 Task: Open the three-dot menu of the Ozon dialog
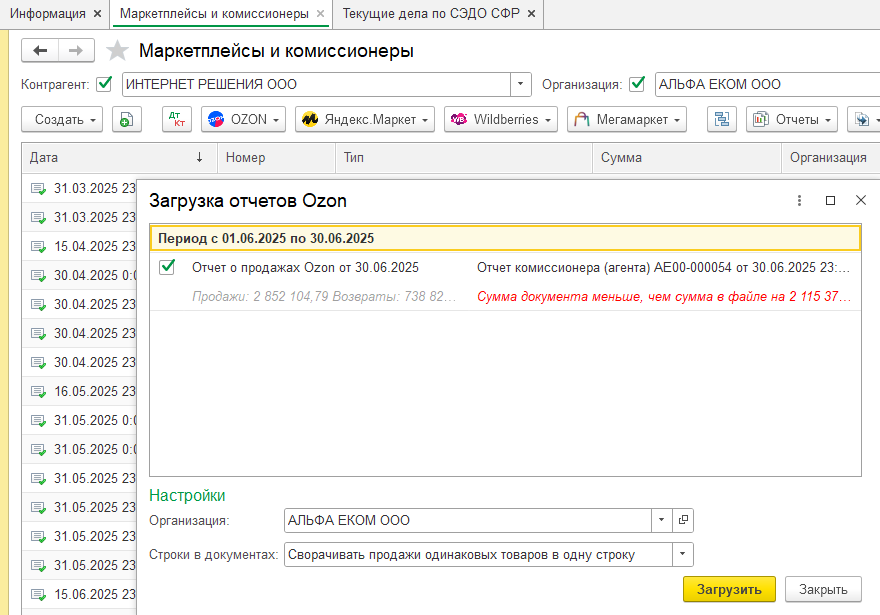pyautogui.click(x=799, y=200)
